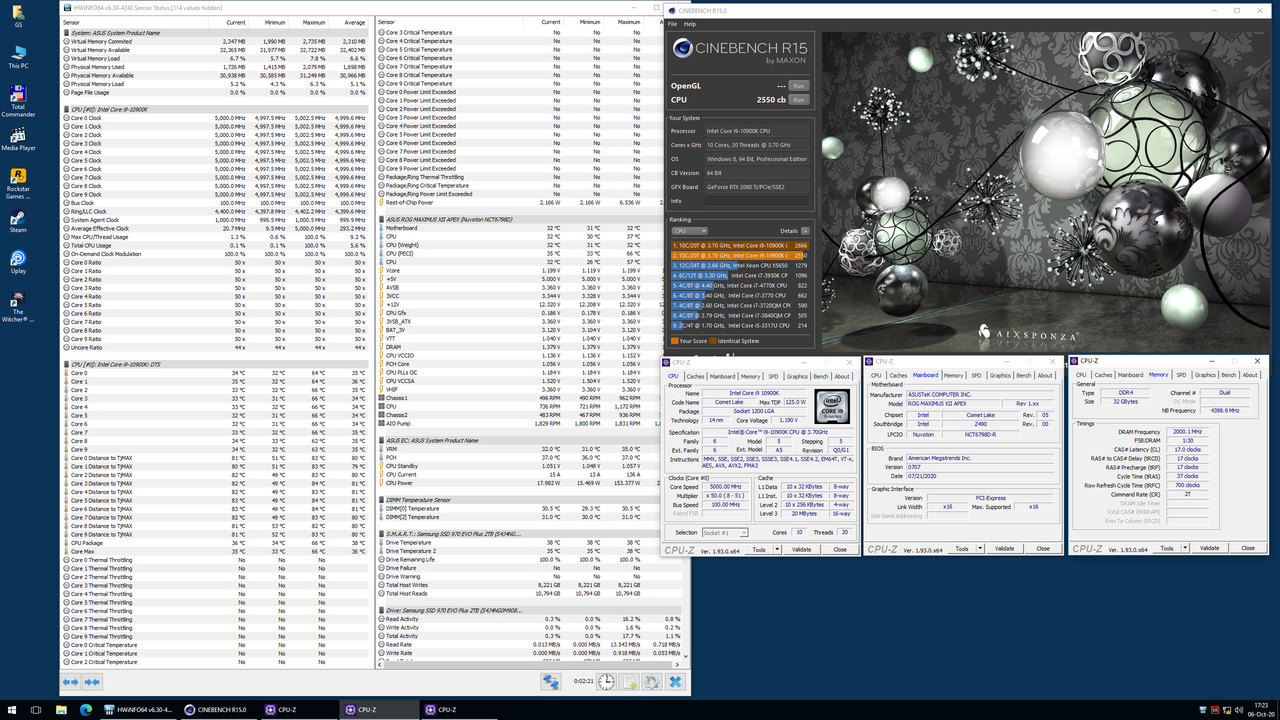Click HWiNFO log file save icon
This screenshot has height=720, width=1280.
[630, 681]
